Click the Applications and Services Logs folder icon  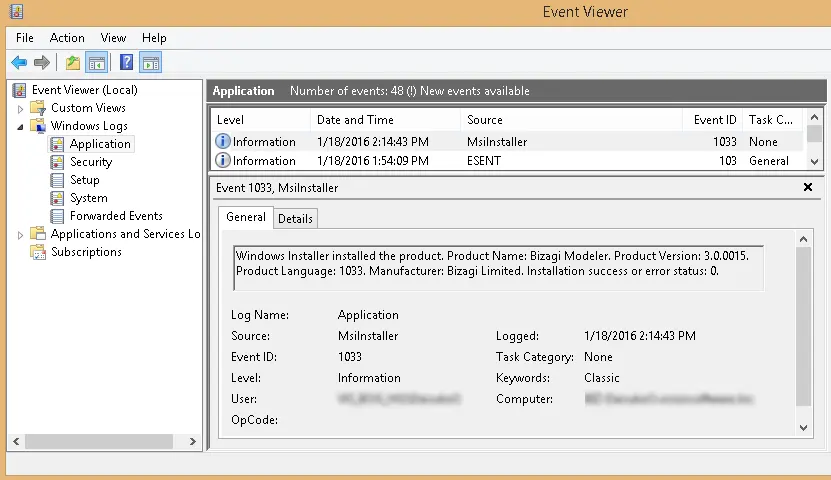38,234
